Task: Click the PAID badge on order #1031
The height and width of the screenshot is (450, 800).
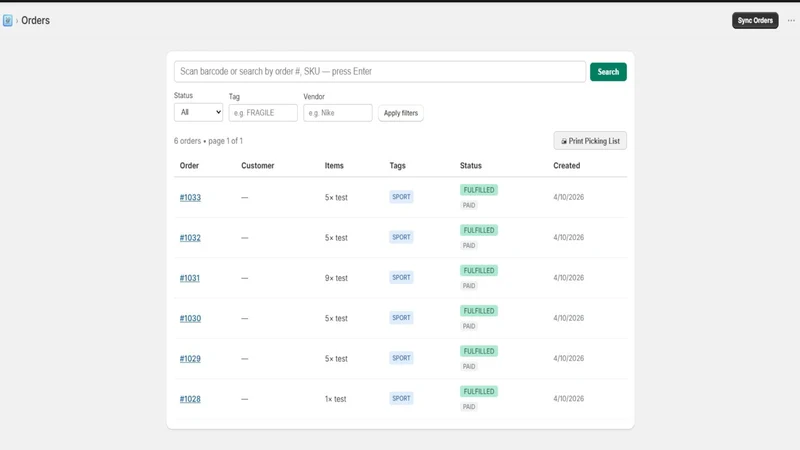Action: coord(469,286)
